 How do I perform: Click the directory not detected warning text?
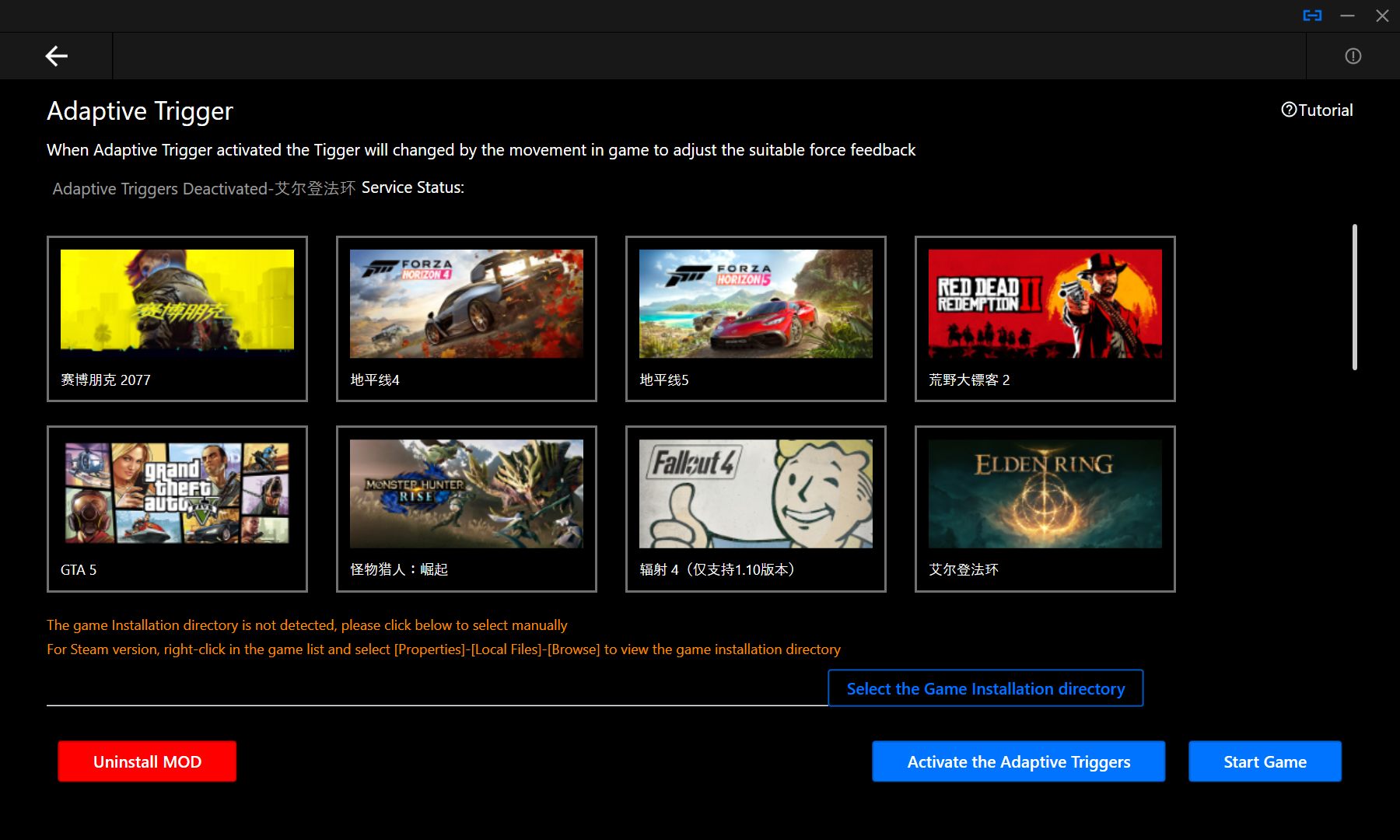(x=307, y=625)
